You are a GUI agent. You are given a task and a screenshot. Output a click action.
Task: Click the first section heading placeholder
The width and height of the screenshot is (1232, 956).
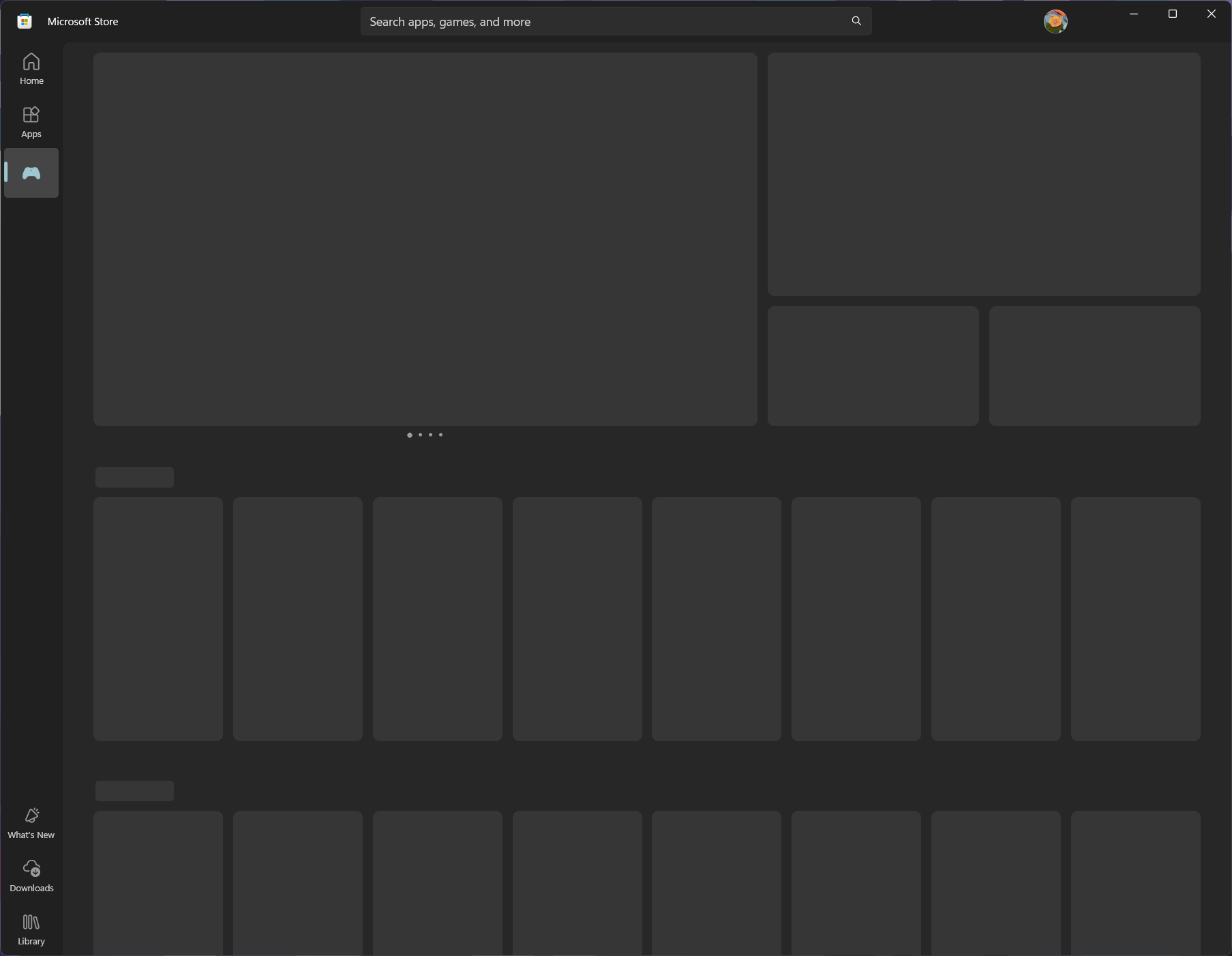click(x=134, y=477)
